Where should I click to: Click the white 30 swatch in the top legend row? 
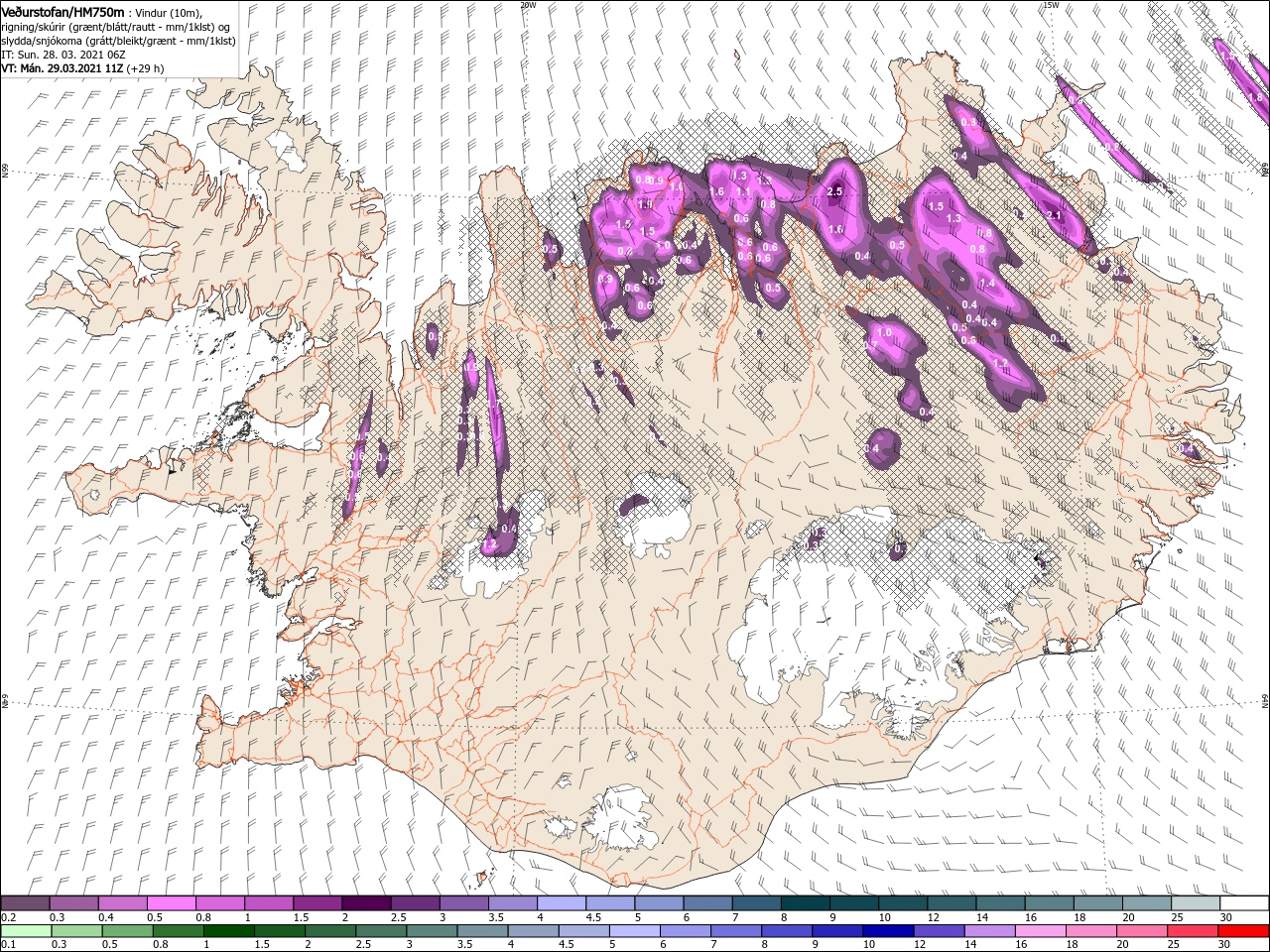coord(1243,903)
